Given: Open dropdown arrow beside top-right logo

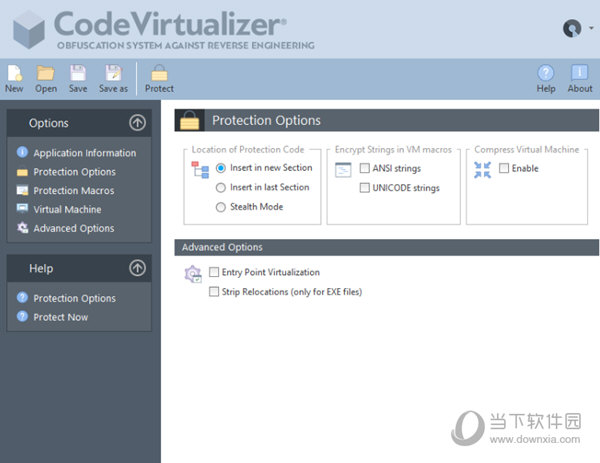Looking at the screenshot, I should [x=591, y=28].
